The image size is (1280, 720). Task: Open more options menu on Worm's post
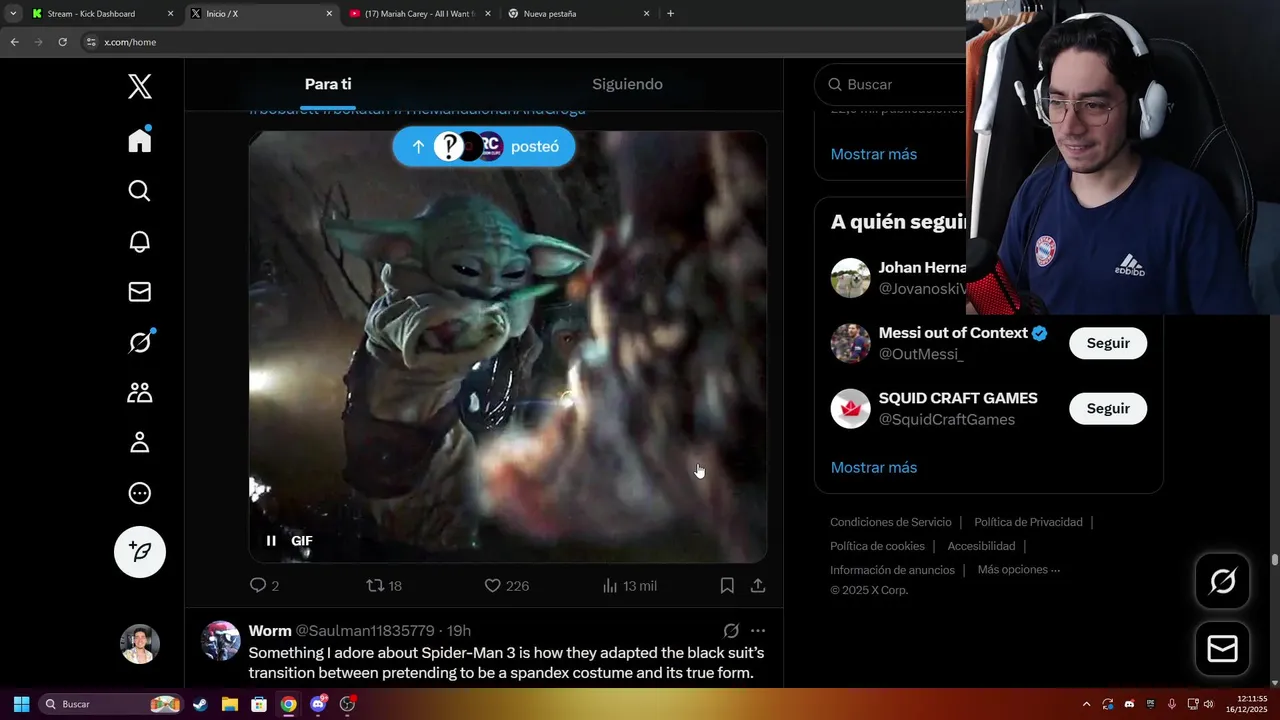coord(758,631)
